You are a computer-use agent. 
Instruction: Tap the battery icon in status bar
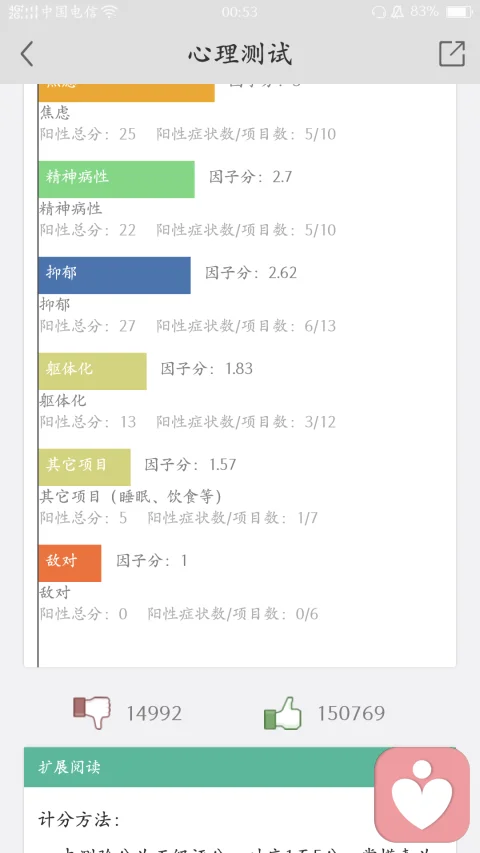(x=459, y=12)
